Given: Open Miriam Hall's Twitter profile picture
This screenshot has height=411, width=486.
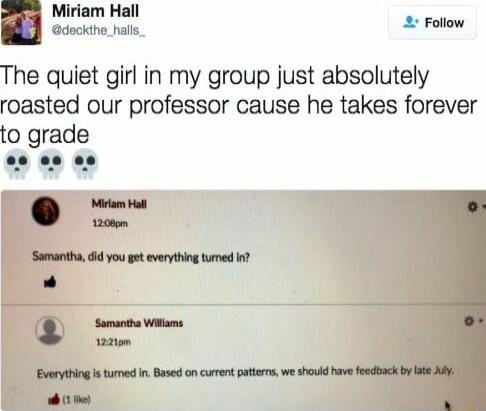Looking at the screenshot, I should [21, 22].
